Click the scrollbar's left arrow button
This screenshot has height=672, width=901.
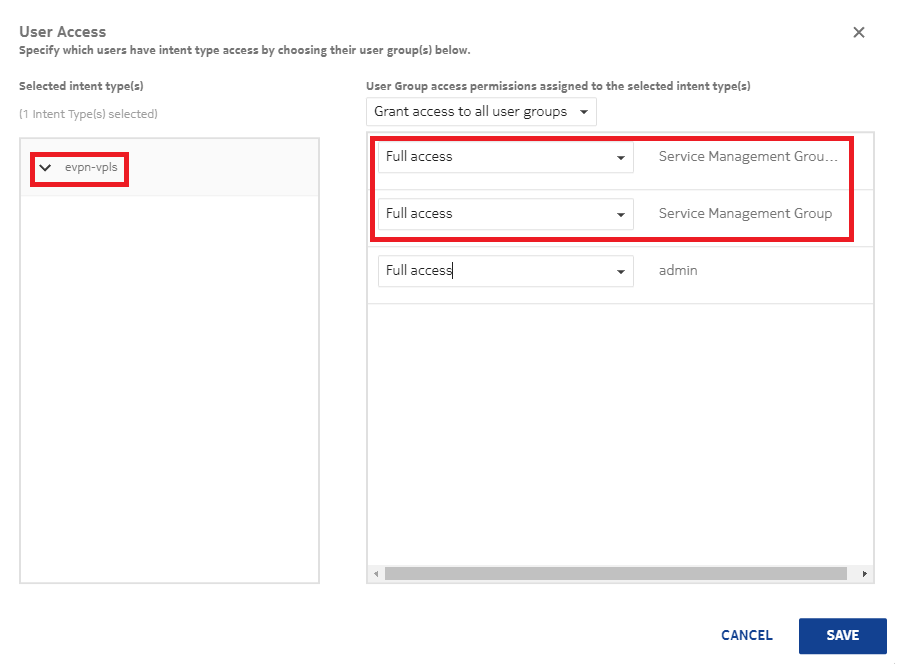pos(377,574)
